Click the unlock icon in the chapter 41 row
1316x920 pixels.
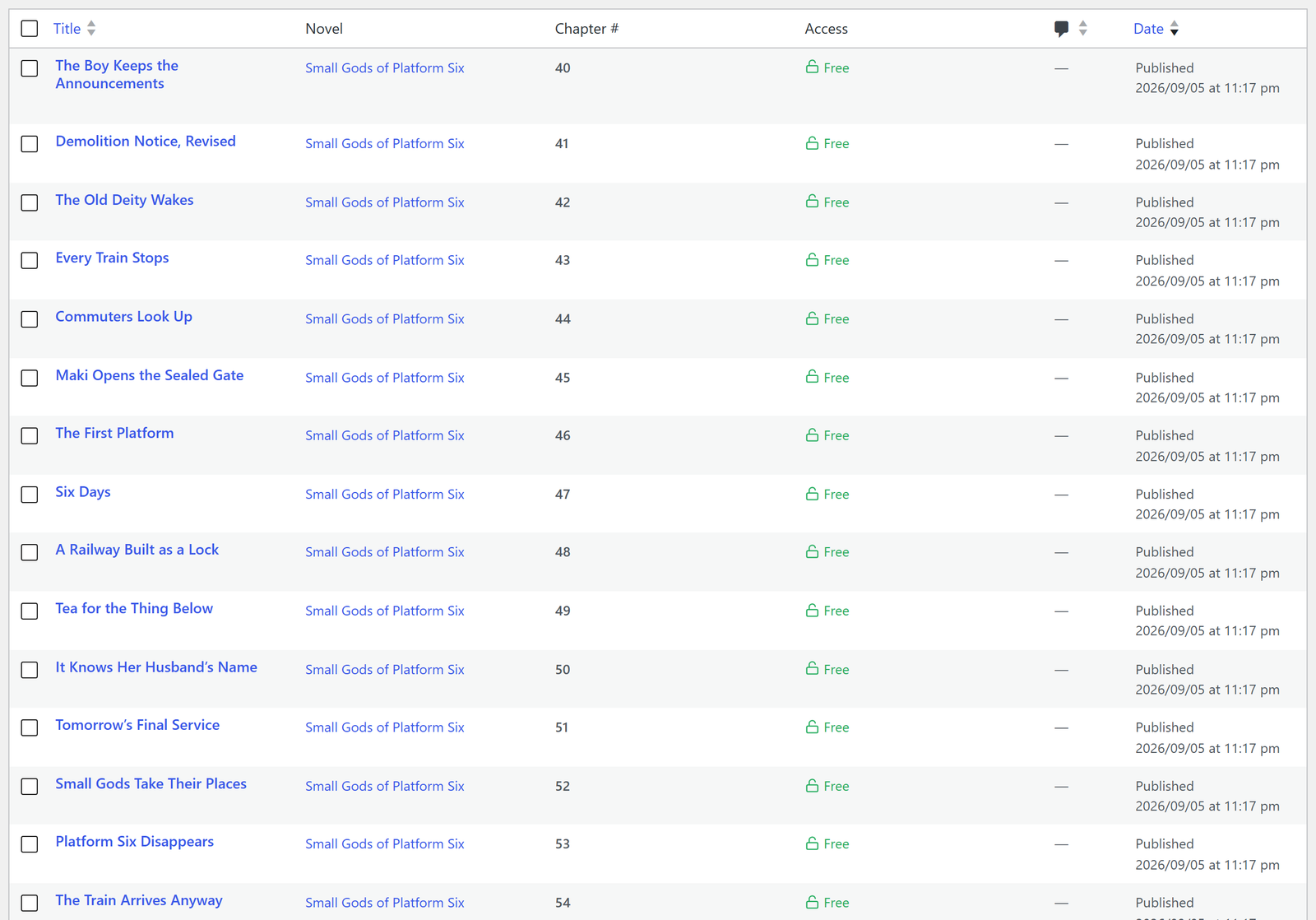point(812,142)
